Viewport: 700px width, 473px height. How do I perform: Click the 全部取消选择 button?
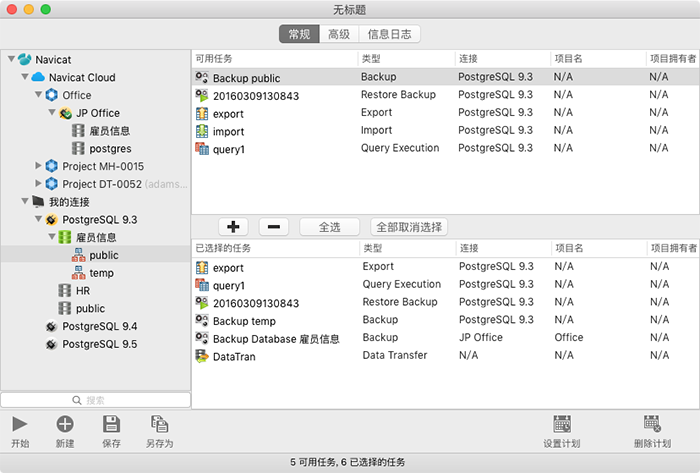408,227
